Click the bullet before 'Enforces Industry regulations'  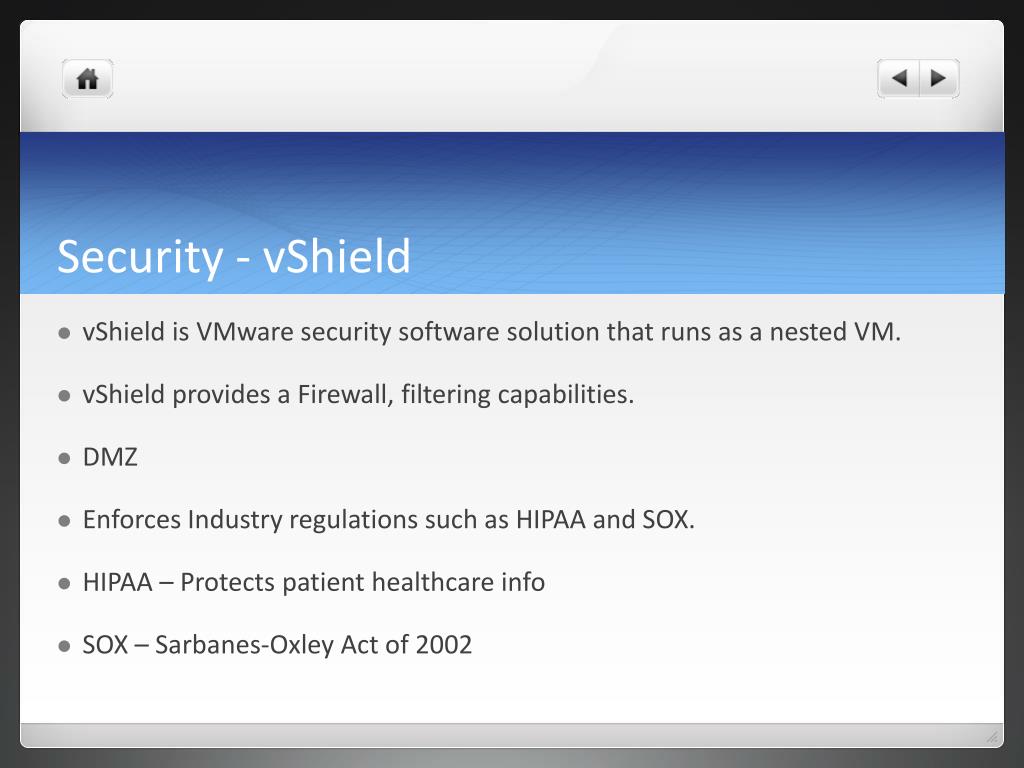pyautogui.click(x=64, y=521)
